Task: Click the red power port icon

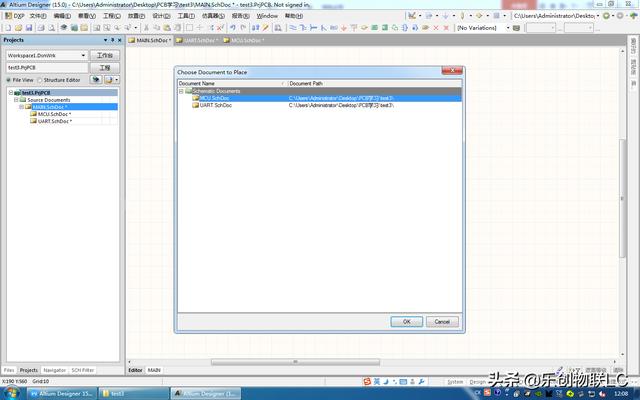Action: [344, 28]
